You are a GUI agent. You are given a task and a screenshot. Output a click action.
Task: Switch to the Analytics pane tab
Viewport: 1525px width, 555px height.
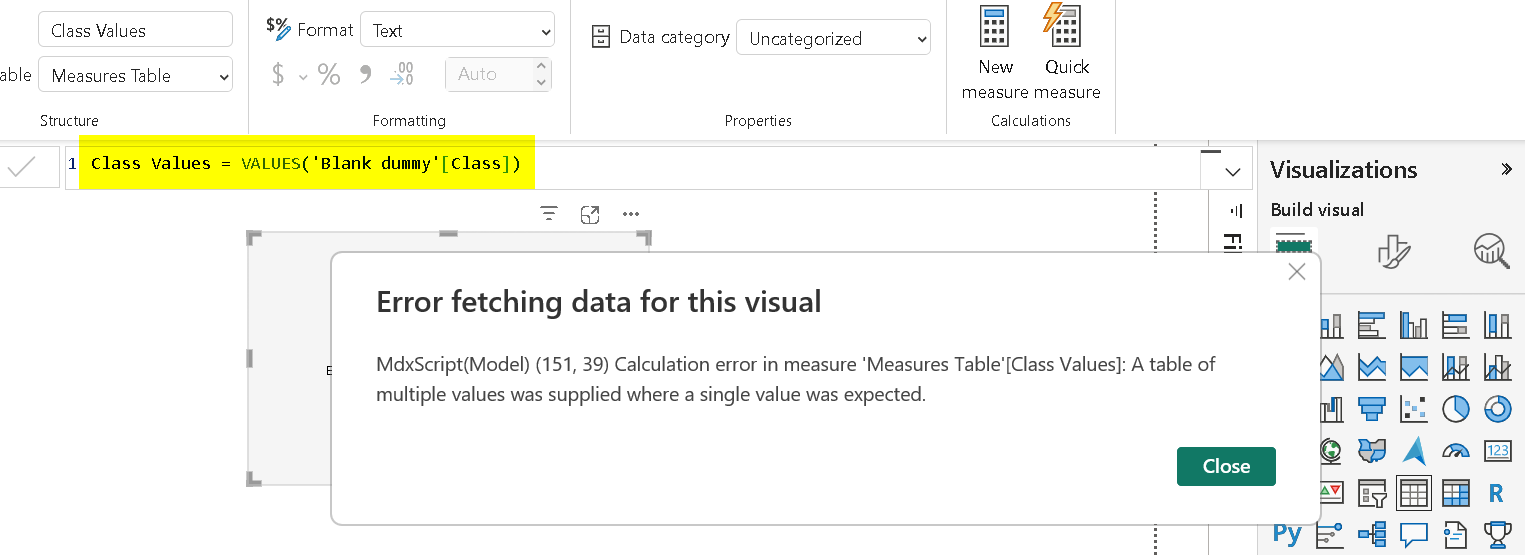point(1491,251)
